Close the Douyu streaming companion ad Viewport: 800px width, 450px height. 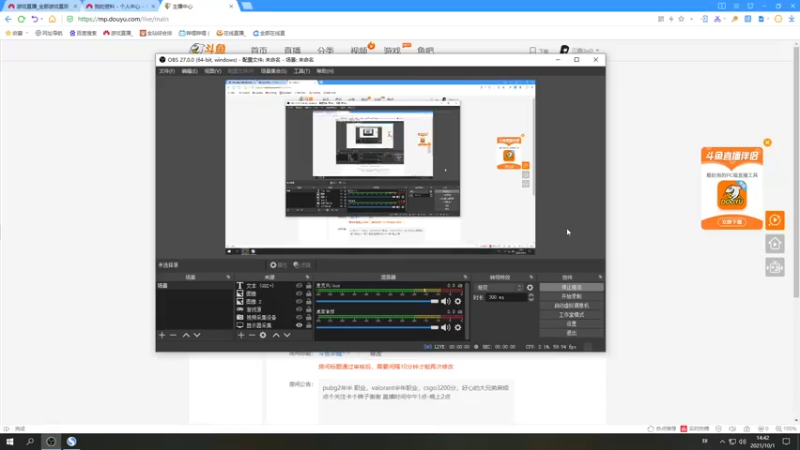767,142
